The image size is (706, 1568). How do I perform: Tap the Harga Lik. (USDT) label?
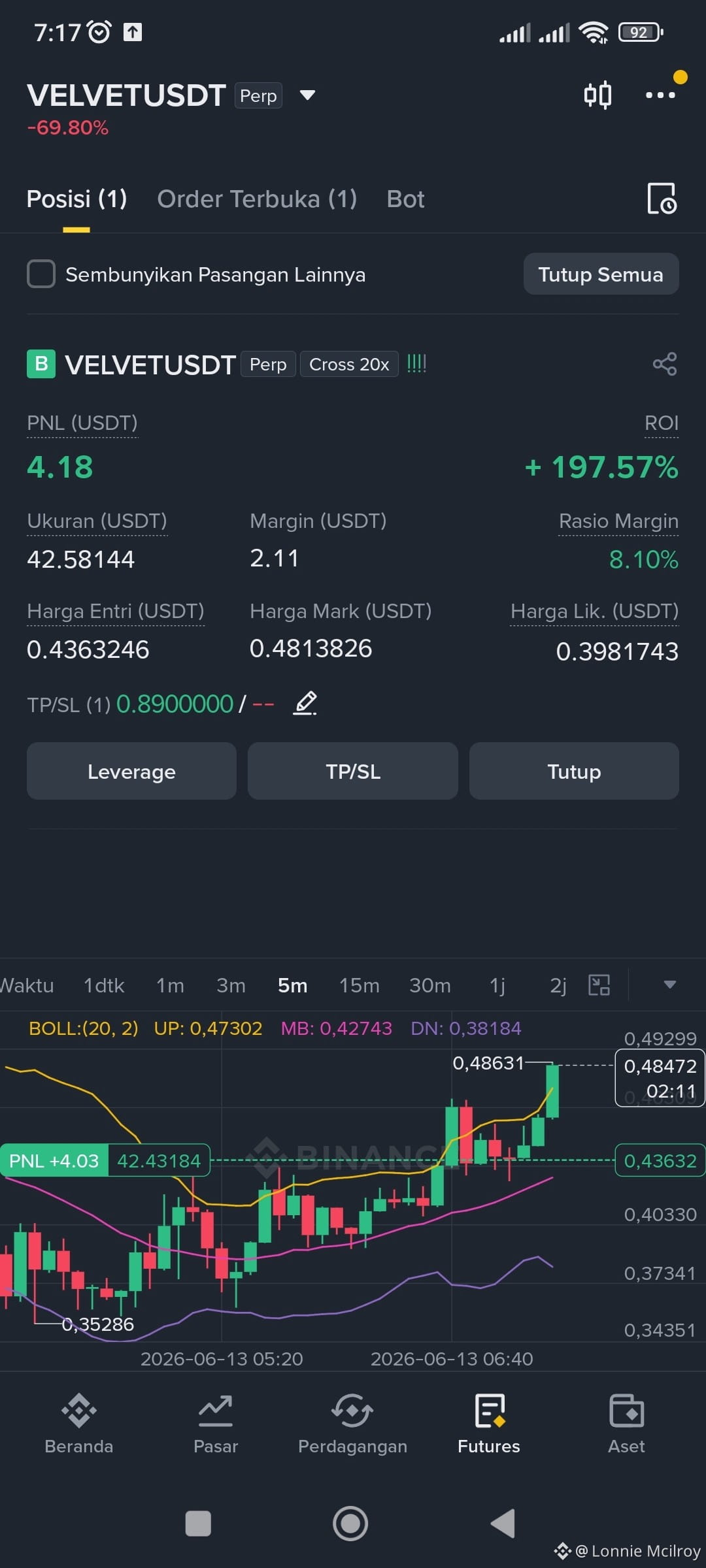(594, 612)
